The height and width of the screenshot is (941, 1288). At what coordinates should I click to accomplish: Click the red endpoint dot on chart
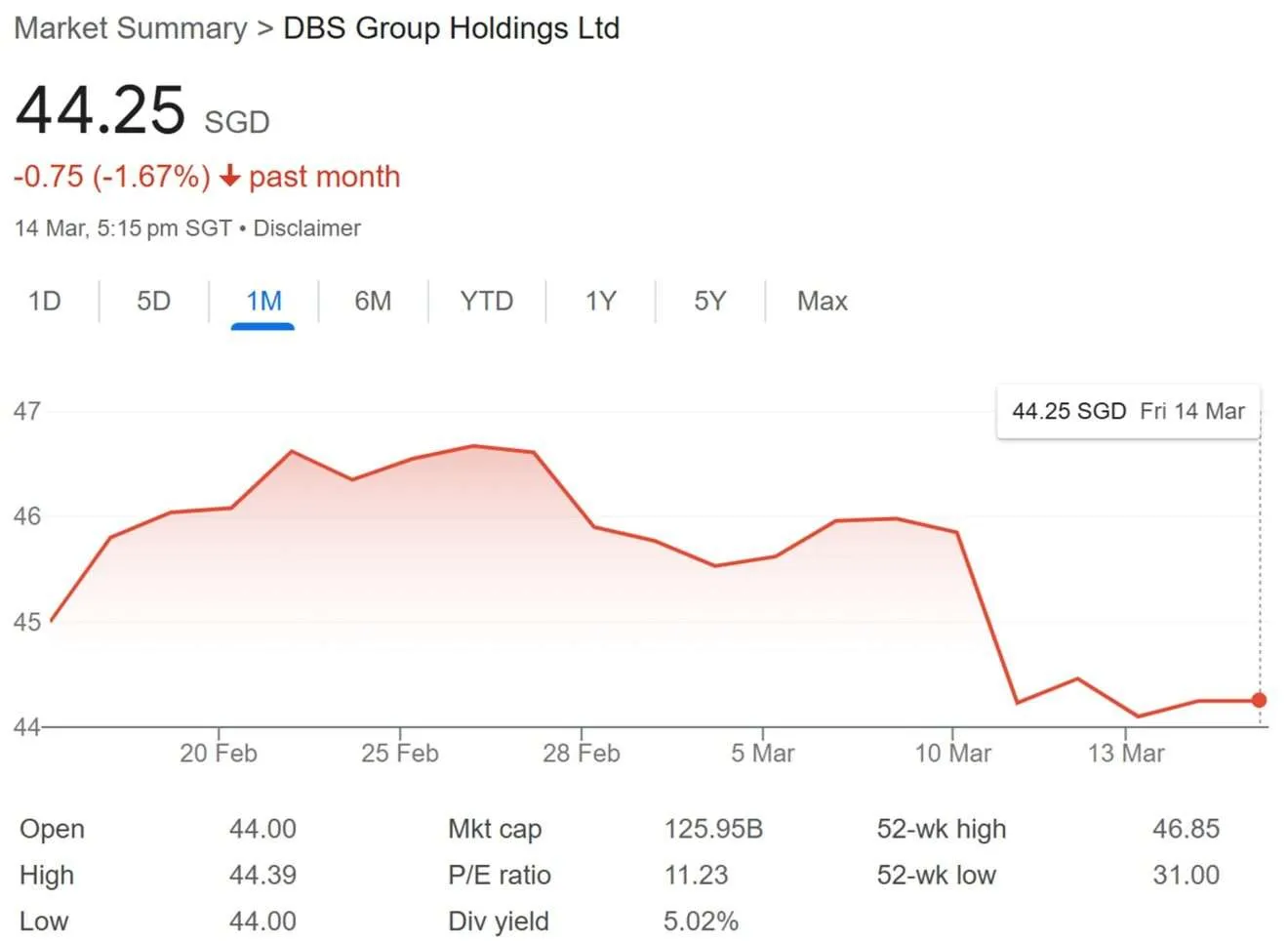point(1259,700)
